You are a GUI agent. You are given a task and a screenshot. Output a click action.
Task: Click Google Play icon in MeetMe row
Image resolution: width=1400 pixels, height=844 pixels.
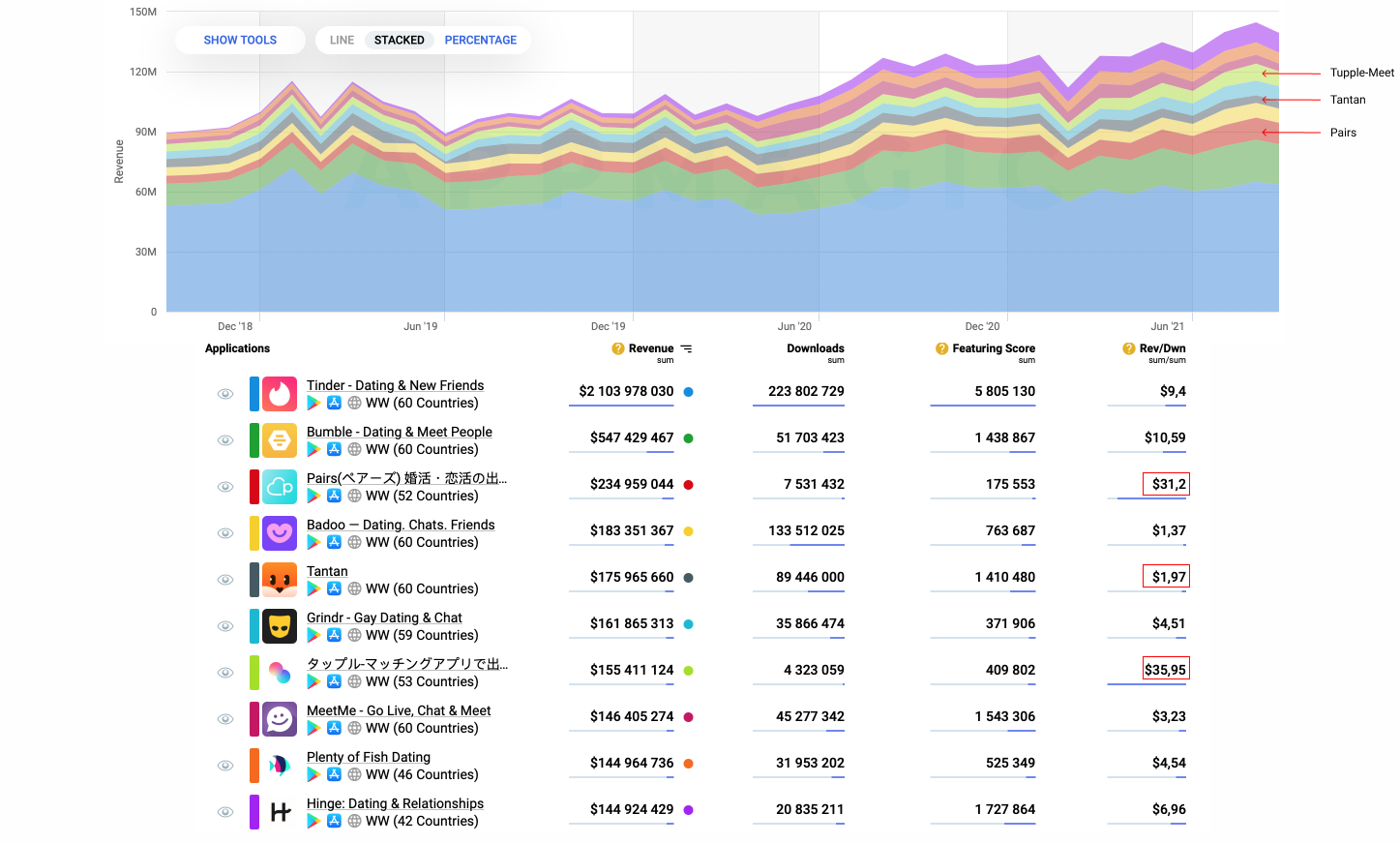point(313,728)
